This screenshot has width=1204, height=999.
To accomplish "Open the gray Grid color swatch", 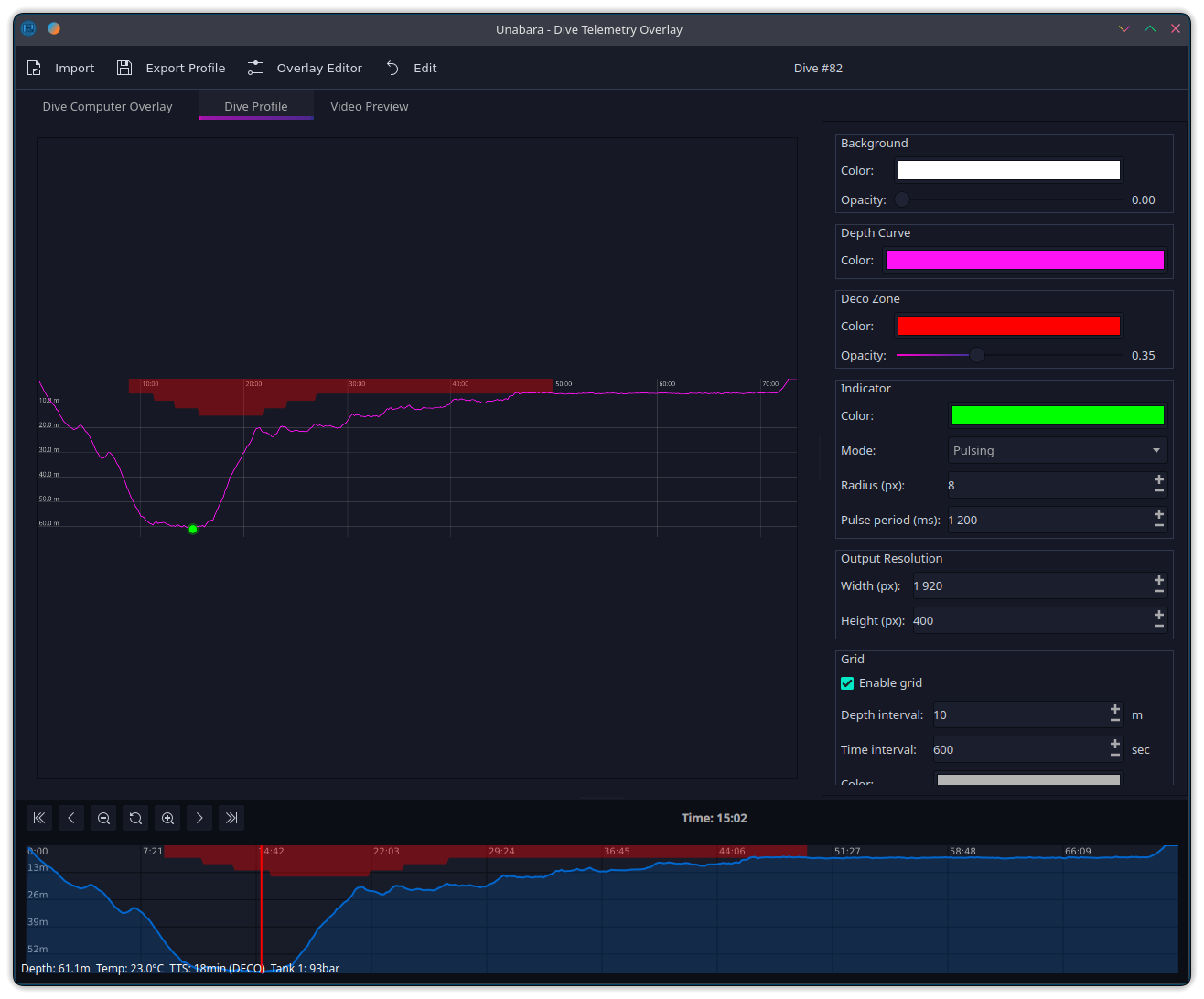I will click(x=1028, y=780).
